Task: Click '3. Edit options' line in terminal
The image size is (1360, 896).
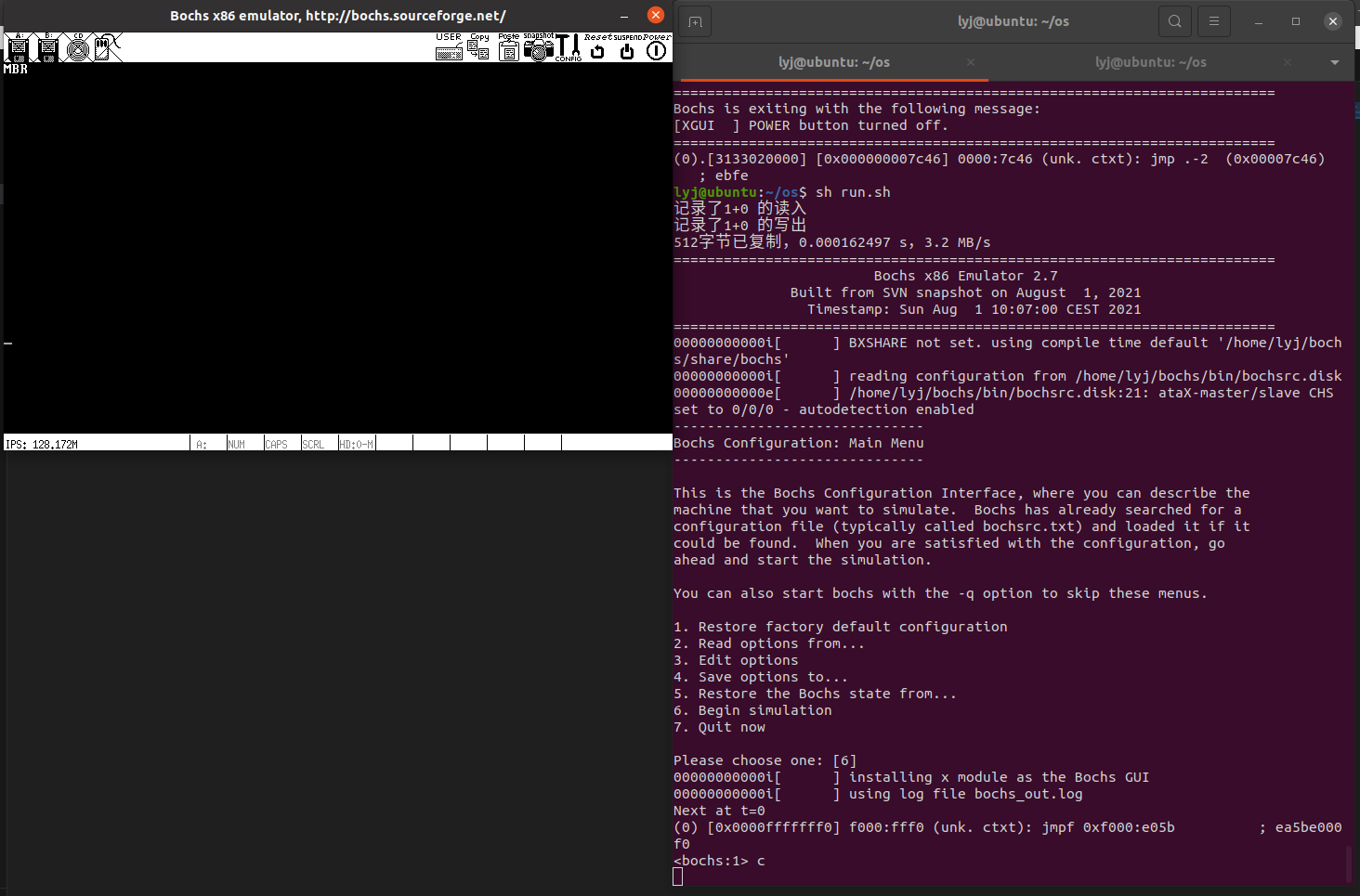Action: [x=736, y=660]
